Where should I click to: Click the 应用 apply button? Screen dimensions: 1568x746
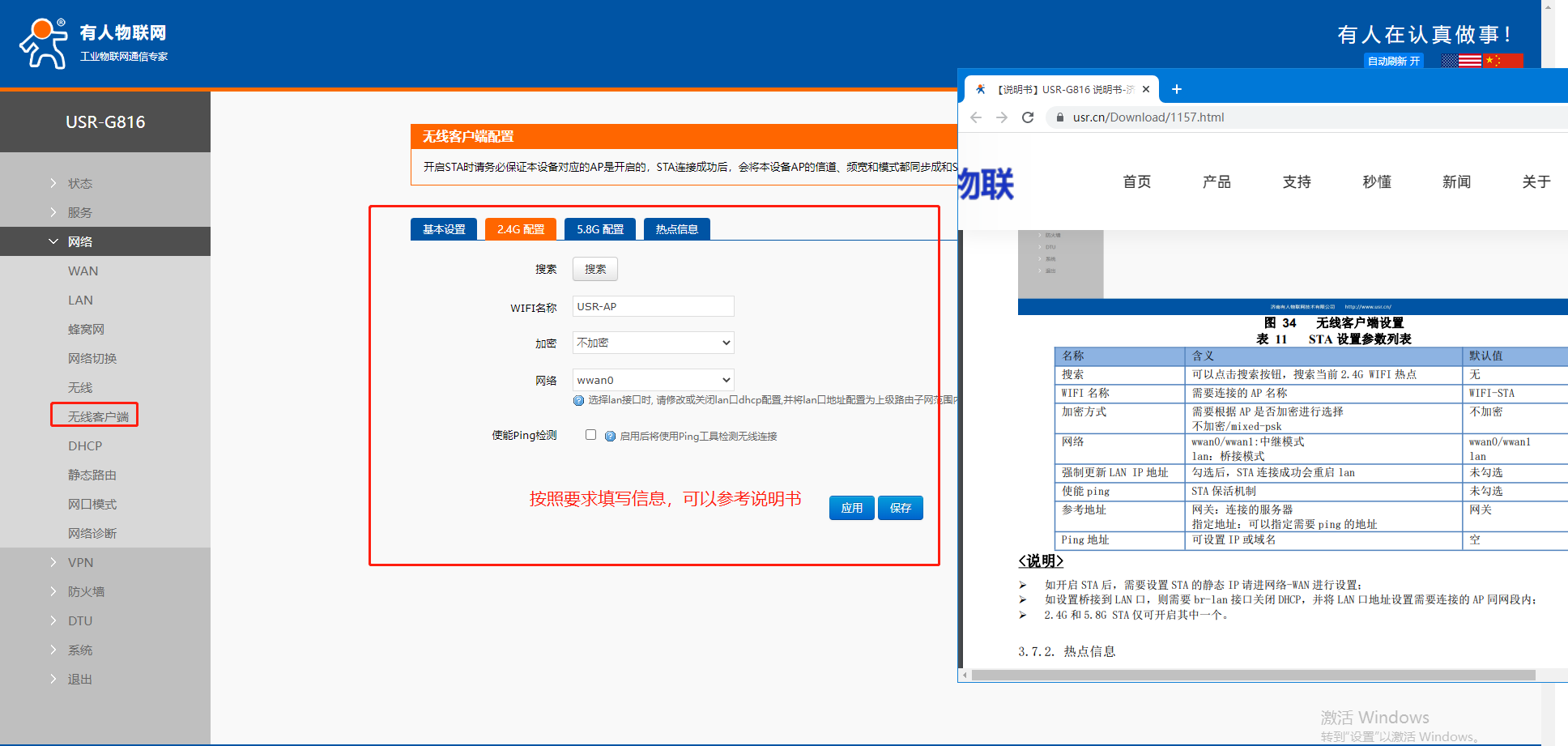click(851, 508)
